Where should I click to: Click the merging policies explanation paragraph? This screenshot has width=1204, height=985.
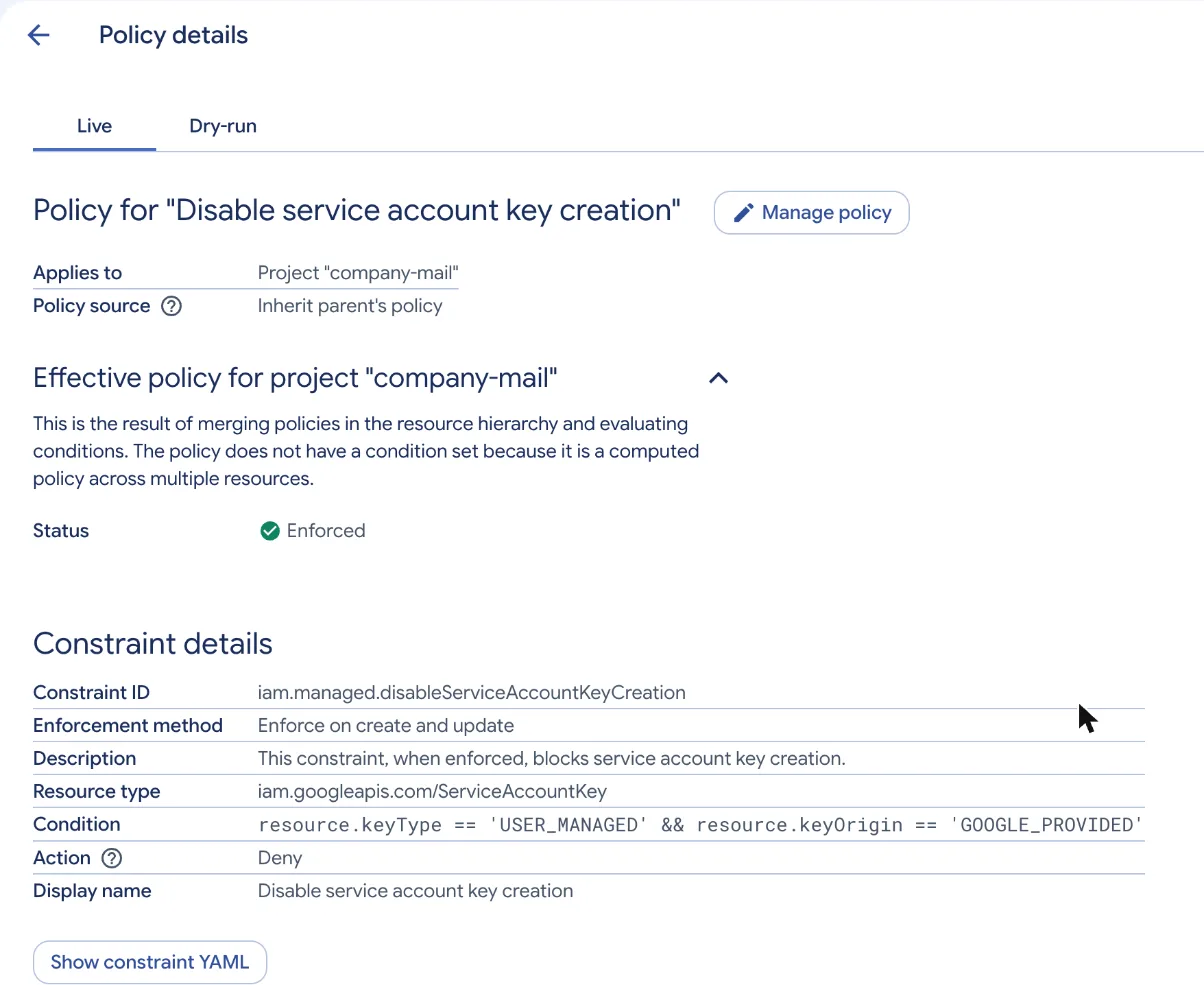tap(366, 451)
